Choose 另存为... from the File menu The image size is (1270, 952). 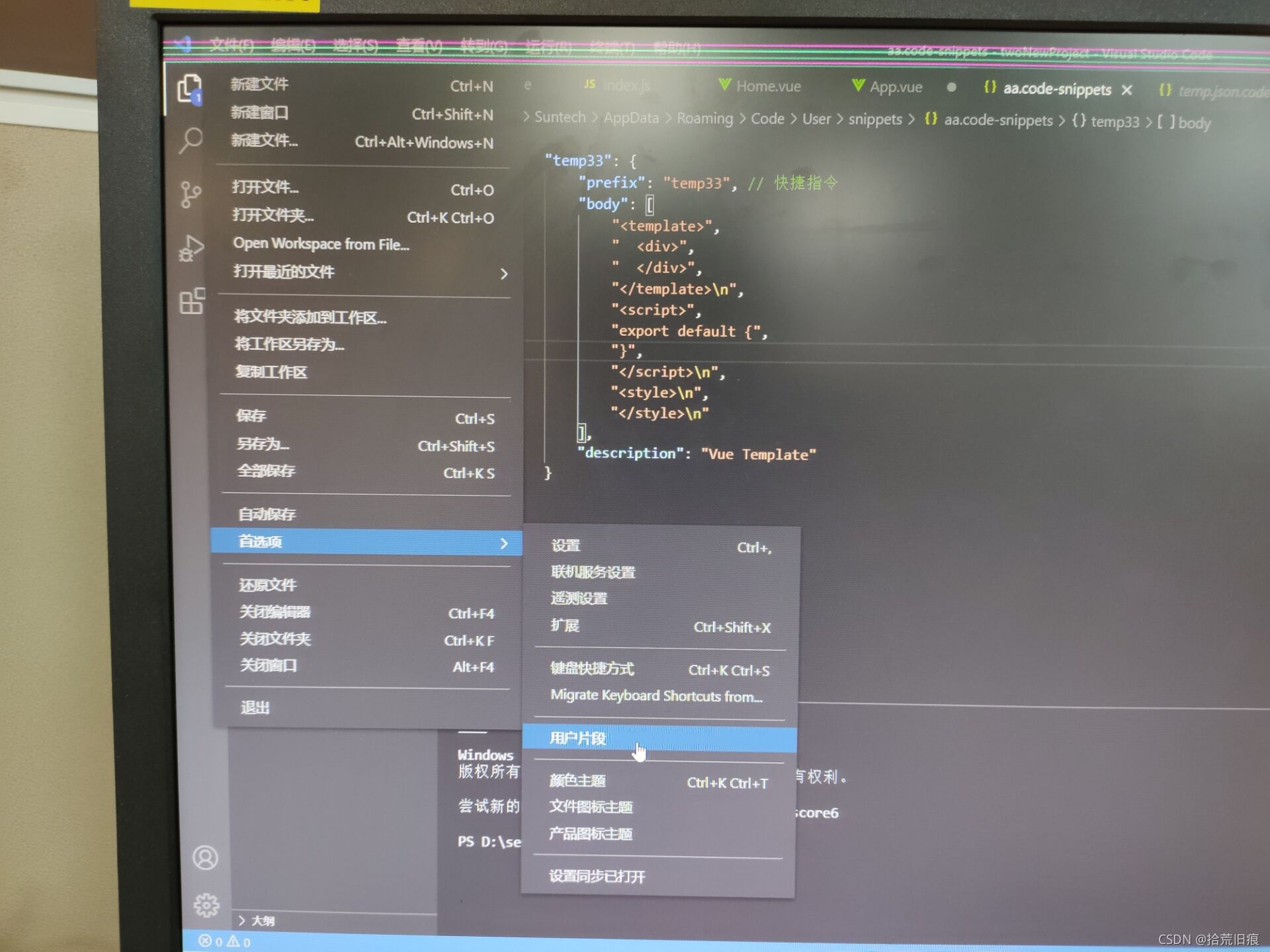point(366,444)
